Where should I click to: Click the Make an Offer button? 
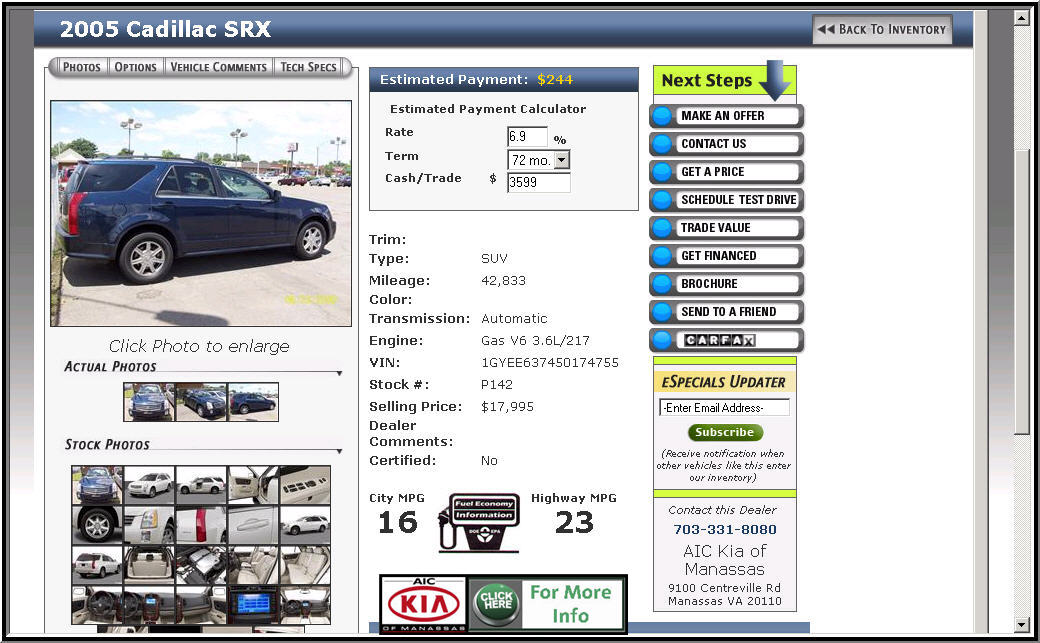[726, 116]
